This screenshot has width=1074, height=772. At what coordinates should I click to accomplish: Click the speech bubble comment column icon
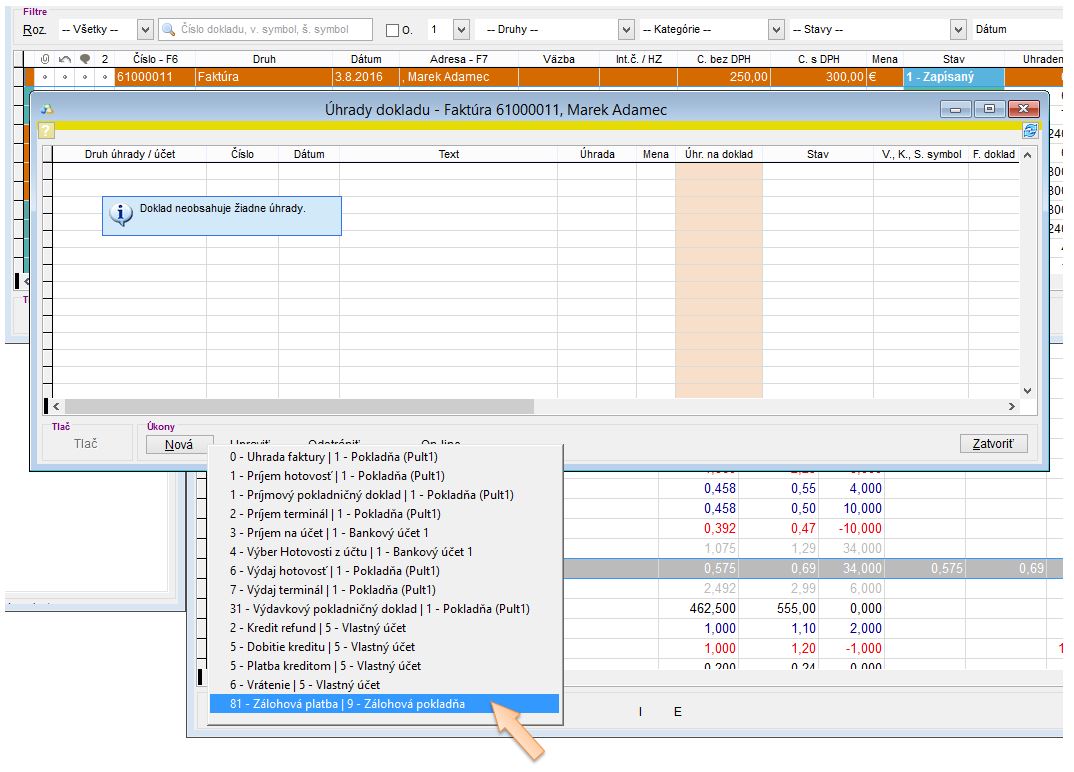[x=84, y=59]
